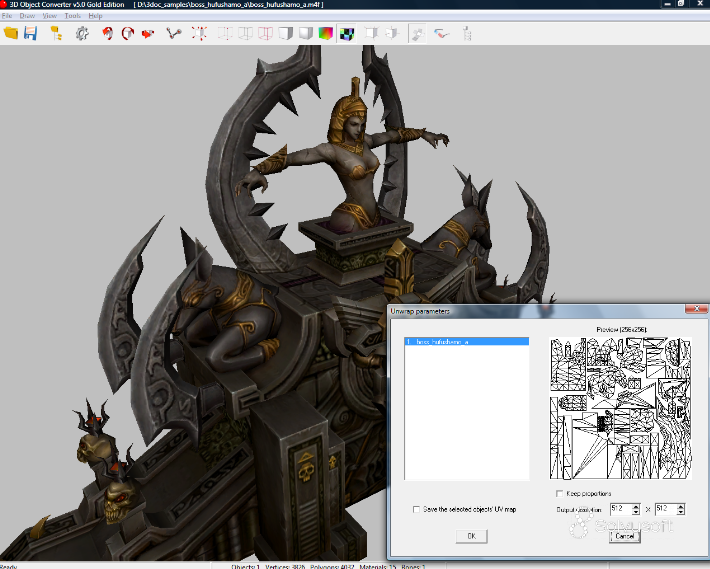Image resolution: width=710 pixels, height=569 pixels.
Task: Open the Draw menu
Action: tap(27, 15)
